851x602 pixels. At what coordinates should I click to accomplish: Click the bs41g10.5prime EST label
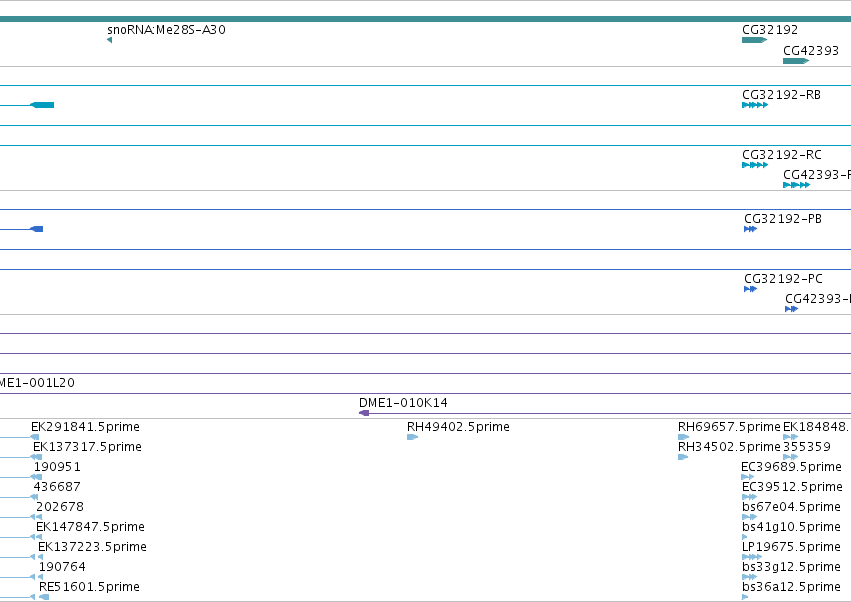click(791, 527)
